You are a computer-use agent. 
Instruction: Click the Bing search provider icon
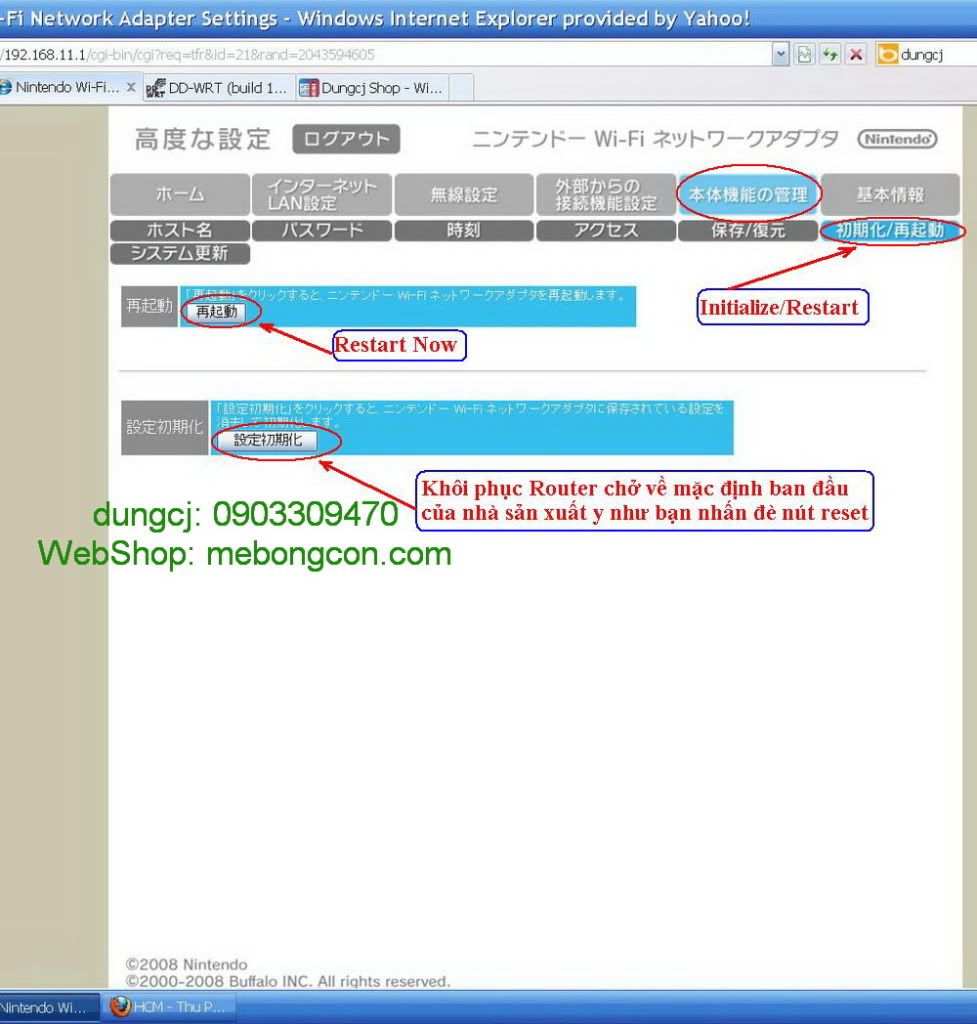887,55
